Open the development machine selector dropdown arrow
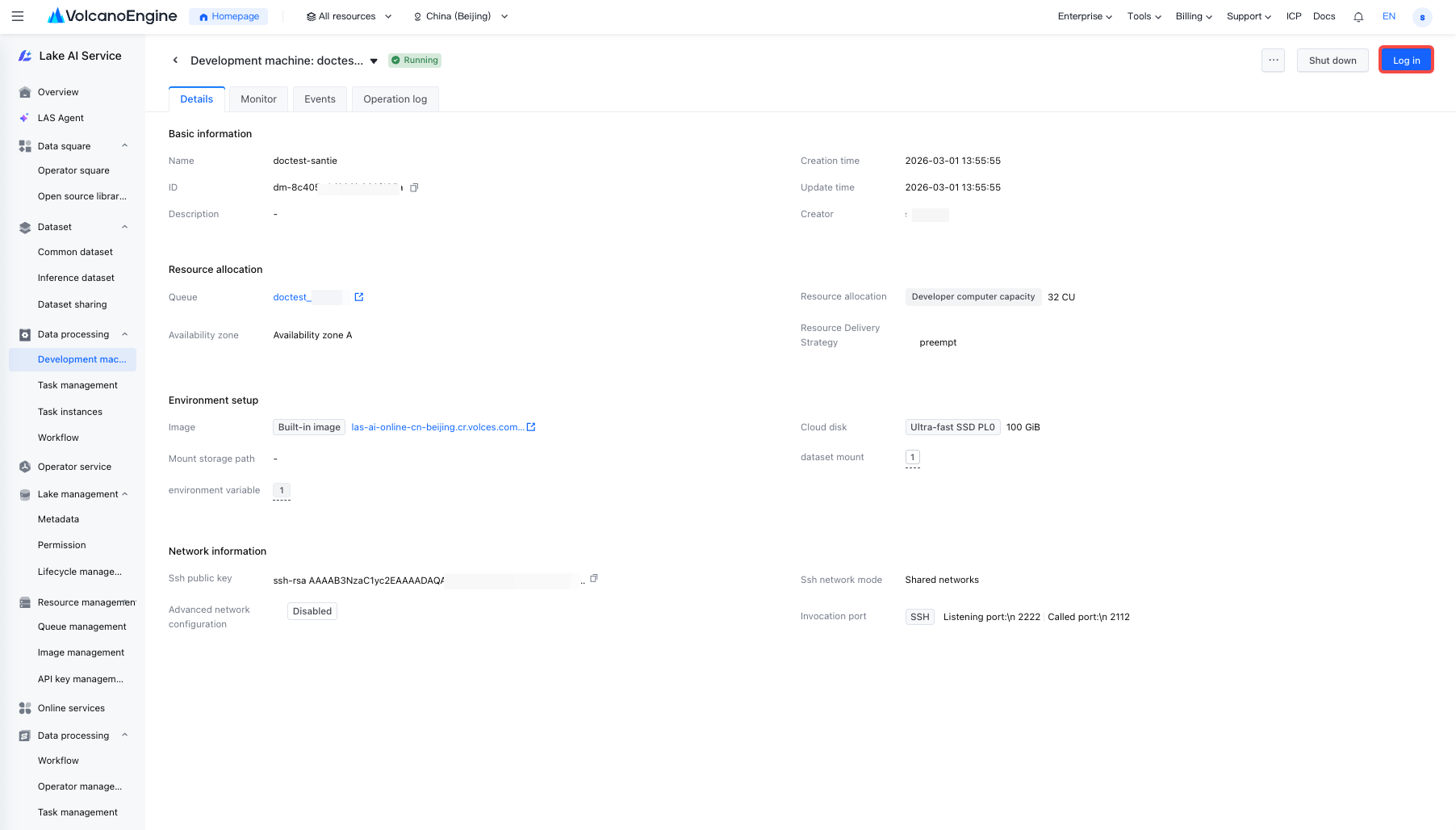 (x=374, y=61)
